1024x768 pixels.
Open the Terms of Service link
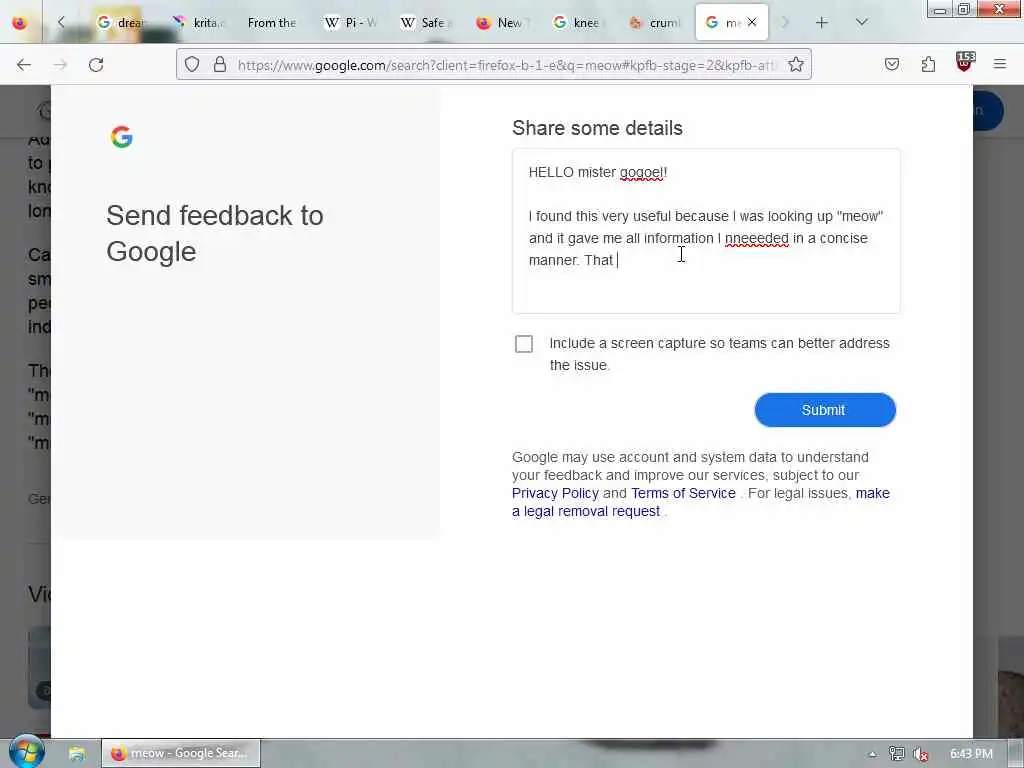[x=683, y=493]
